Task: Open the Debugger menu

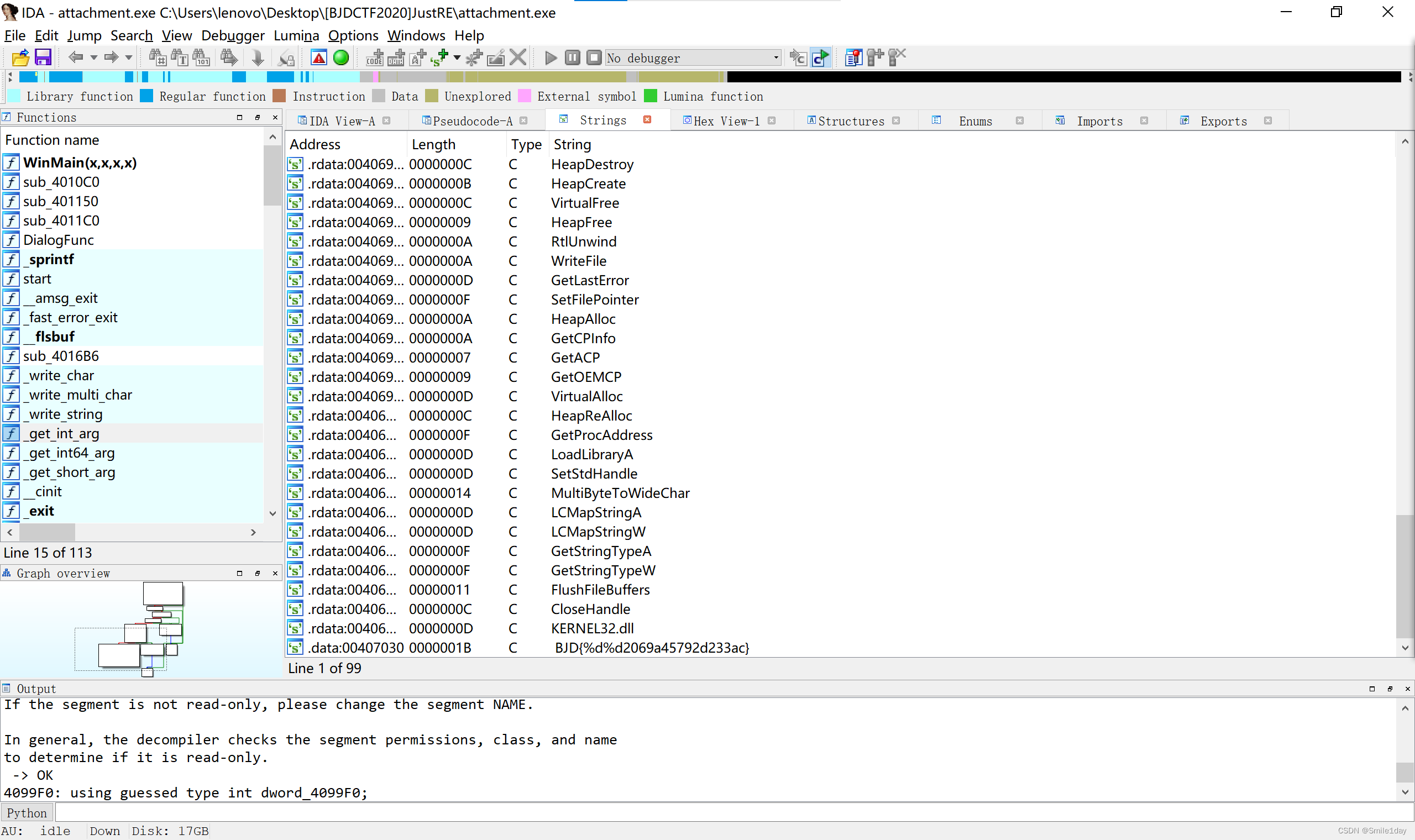Action: tap(231, 35)
